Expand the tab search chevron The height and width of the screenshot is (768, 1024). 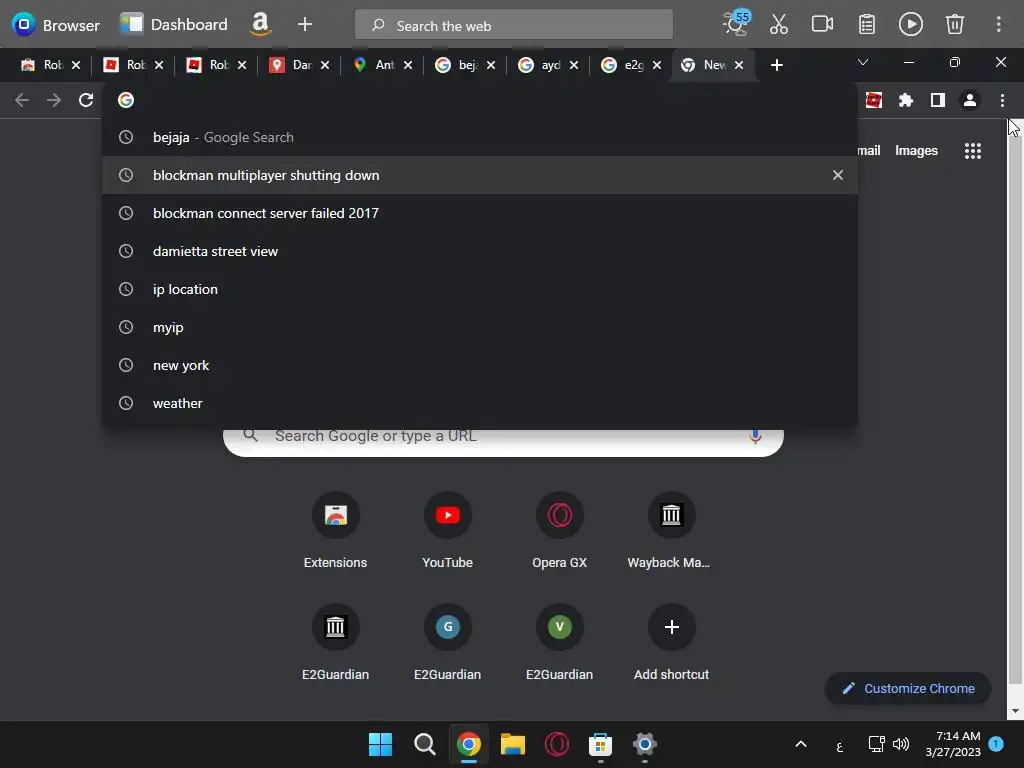pyautogui.click(x=863, y=63)
